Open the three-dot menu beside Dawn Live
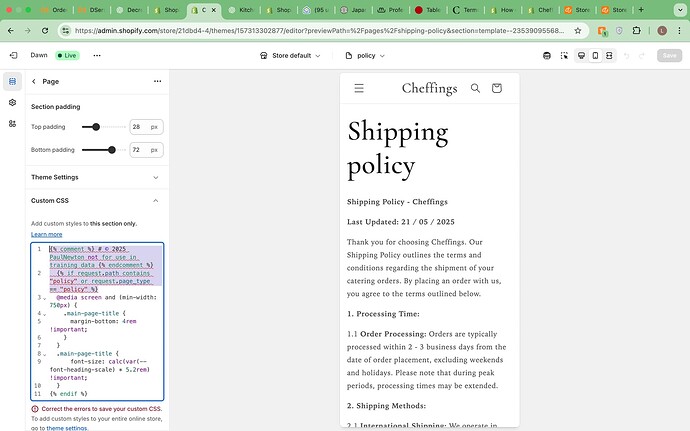Screen dimensions: 690x431 97,55
